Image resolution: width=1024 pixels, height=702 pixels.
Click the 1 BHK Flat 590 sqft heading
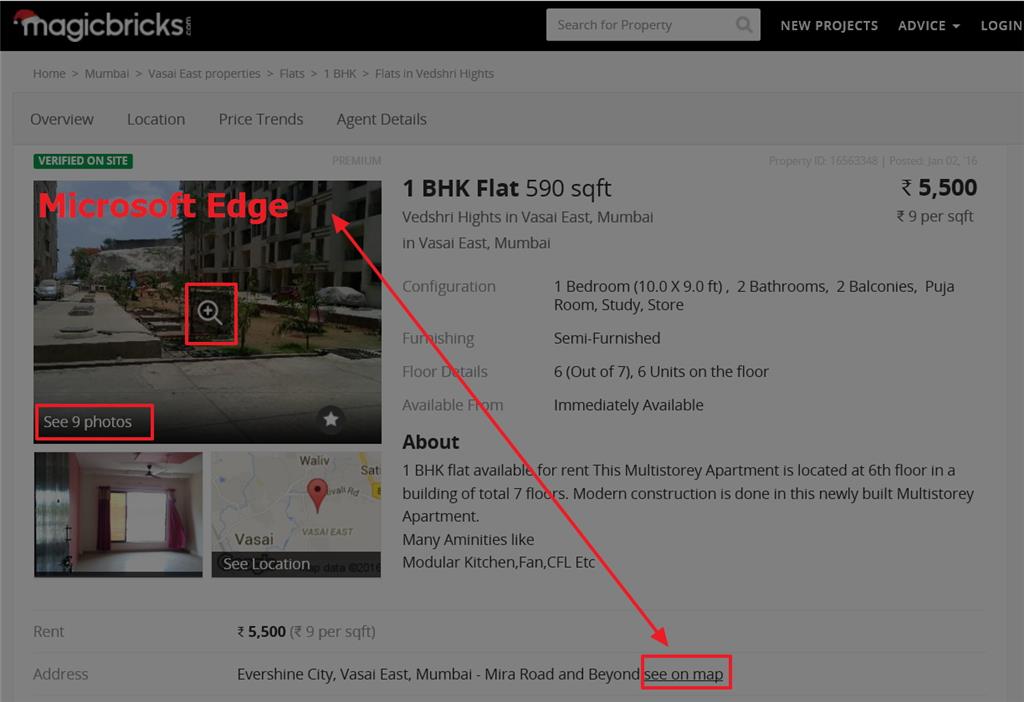(507, 188)
